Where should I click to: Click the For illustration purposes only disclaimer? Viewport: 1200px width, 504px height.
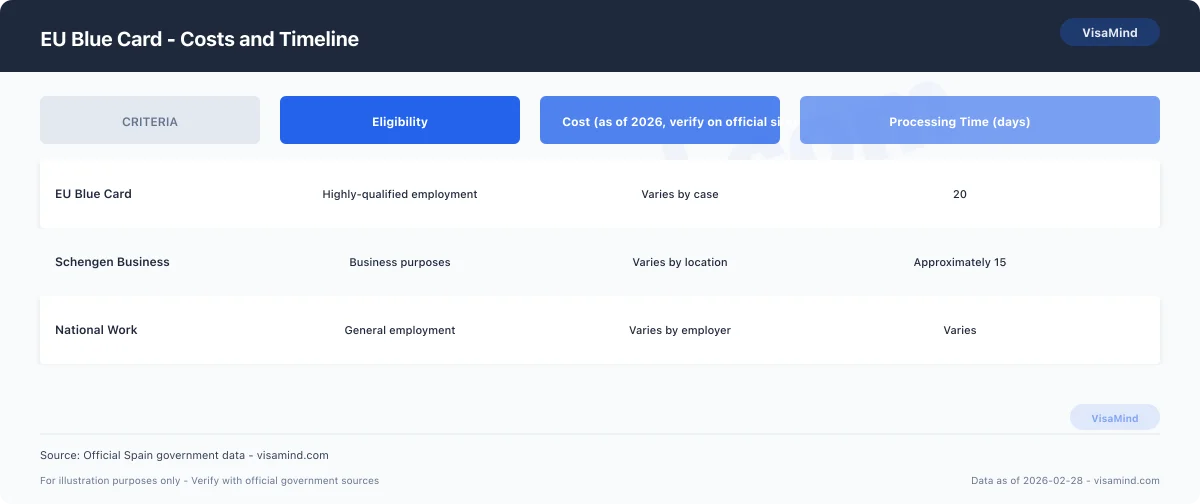point(210,481)
